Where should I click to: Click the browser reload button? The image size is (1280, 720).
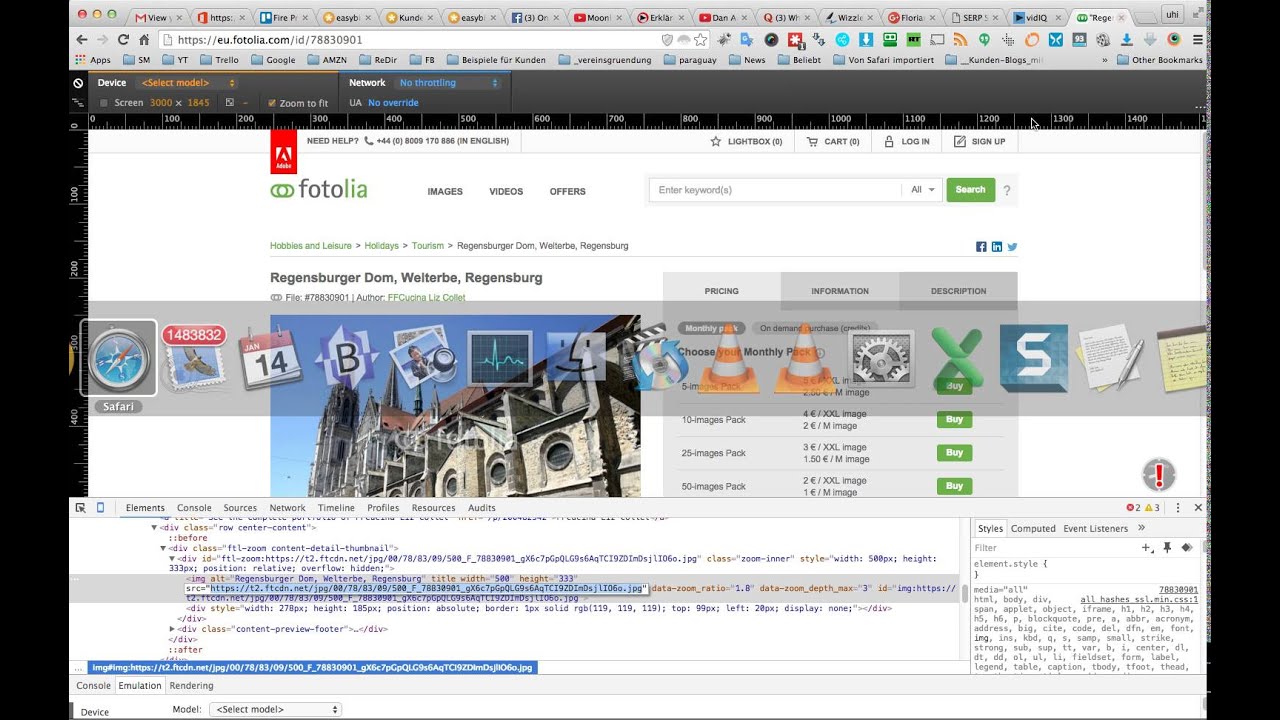(x=123, y=39)
